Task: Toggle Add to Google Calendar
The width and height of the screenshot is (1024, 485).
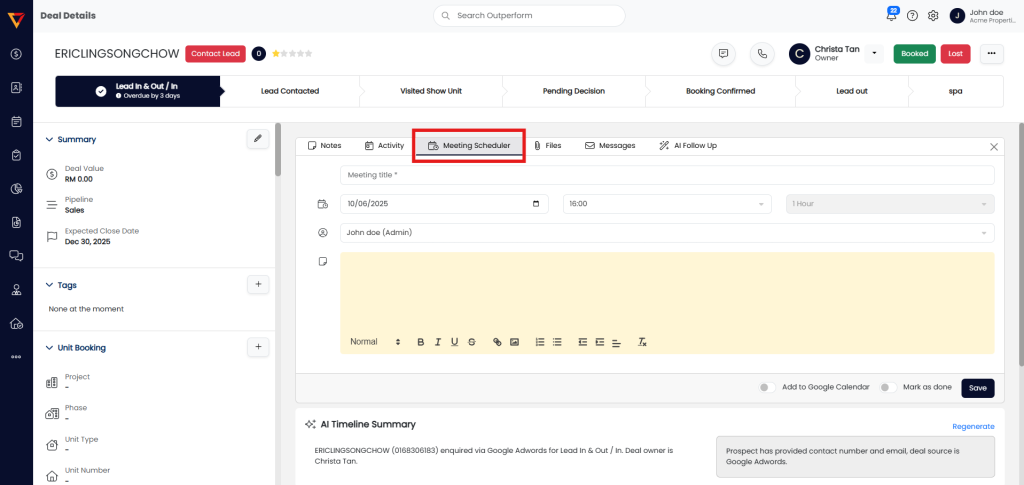Action: 767,387
